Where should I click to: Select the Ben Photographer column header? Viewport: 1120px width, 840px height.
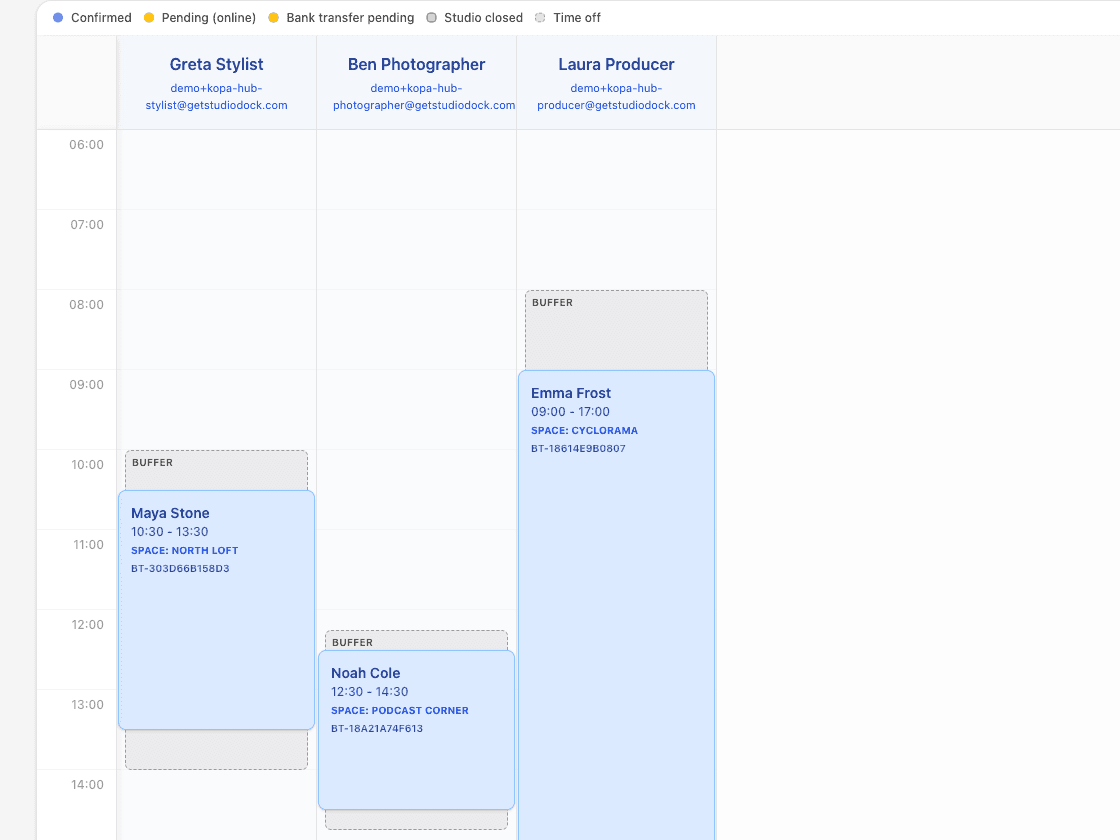click(416, 64)
